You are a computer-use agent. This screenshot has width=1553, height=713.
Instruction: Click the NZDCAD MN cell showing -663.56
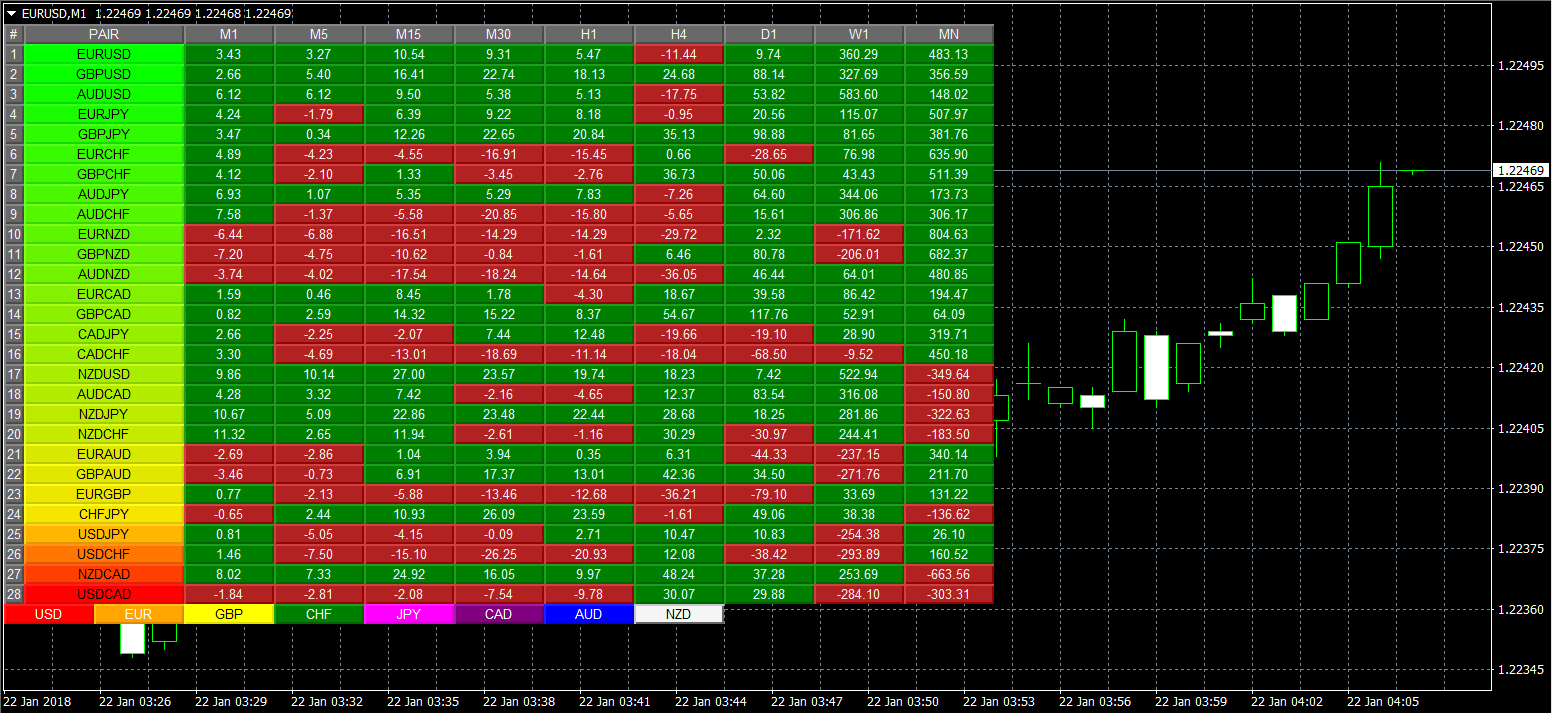point(948,574)
